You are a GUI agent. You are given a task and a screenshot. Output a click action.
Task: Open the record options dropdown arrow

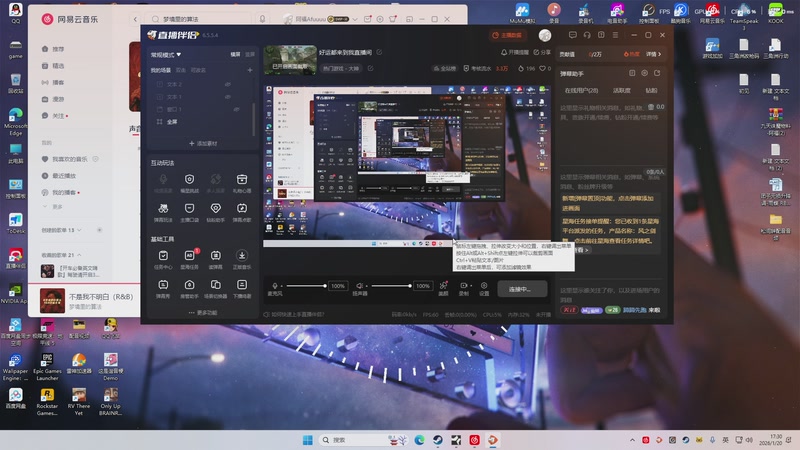(470, 286)
